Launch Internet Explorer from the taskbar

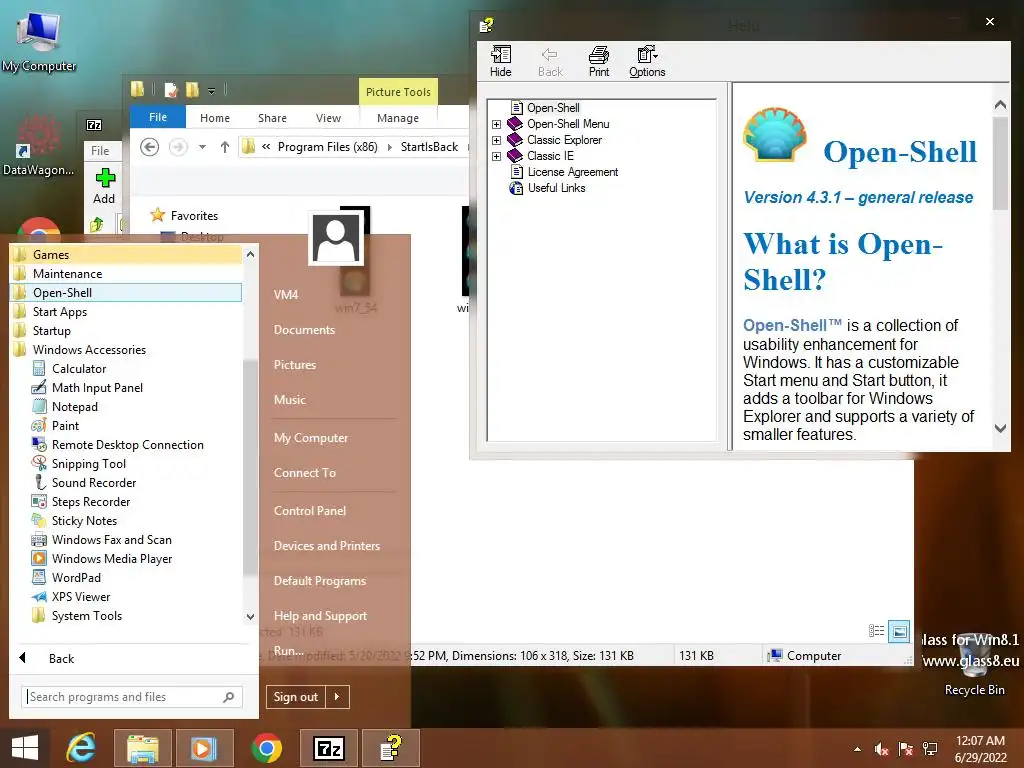tap(81, 748)
